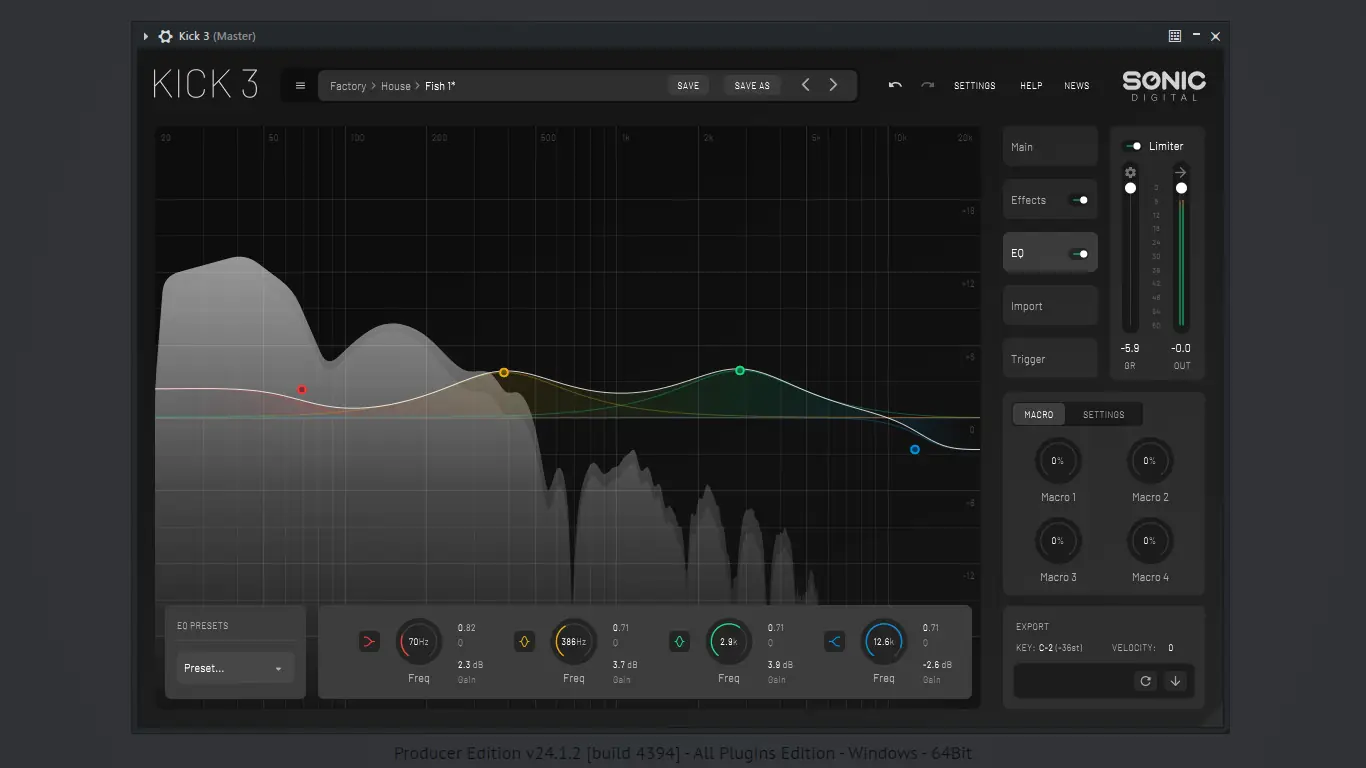Click the limiter output arrow icon

pos(1181,172)
